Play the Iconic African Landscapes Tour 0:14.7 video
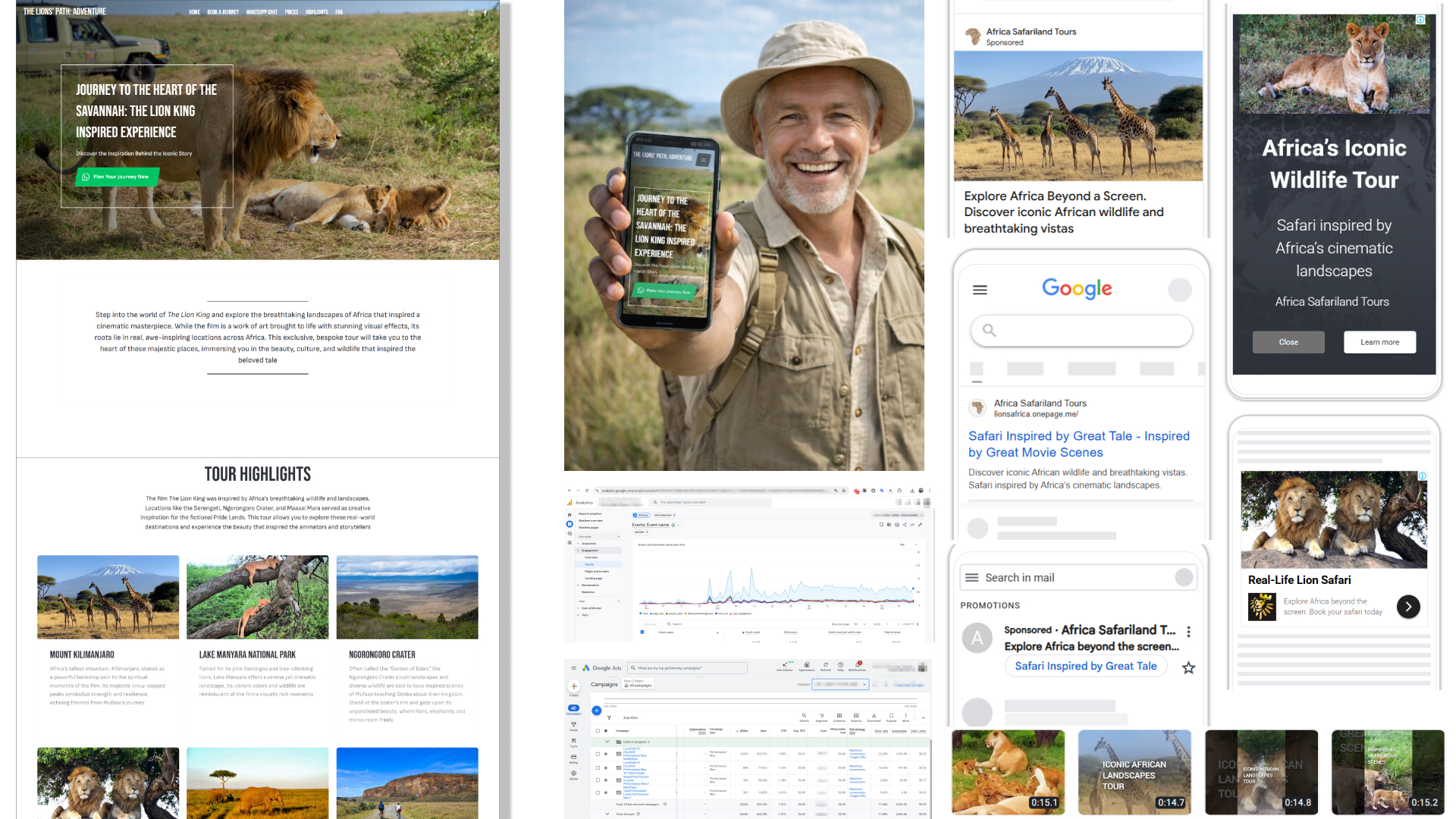 coord(1134,772)
